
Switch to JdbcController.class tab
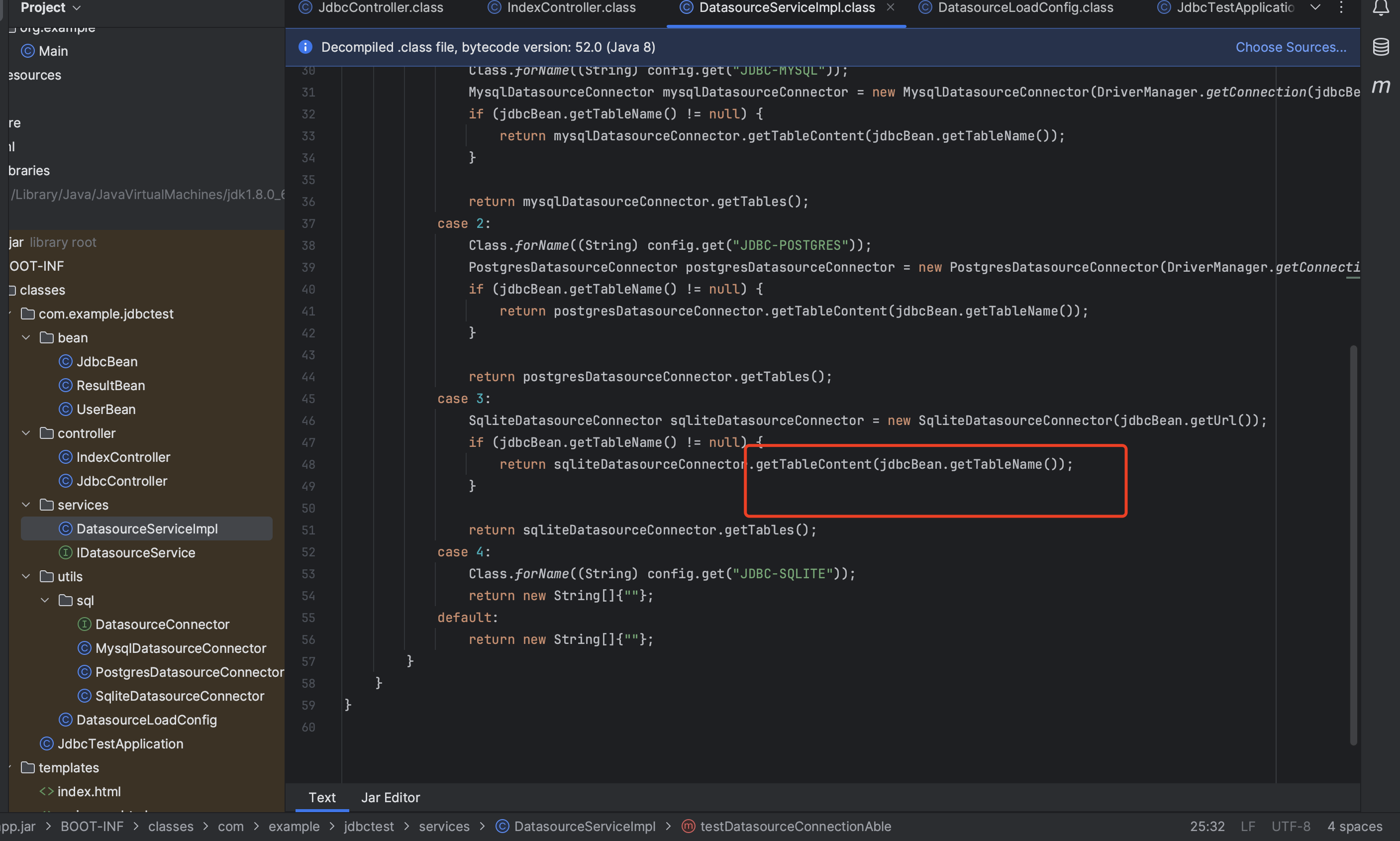371,7
